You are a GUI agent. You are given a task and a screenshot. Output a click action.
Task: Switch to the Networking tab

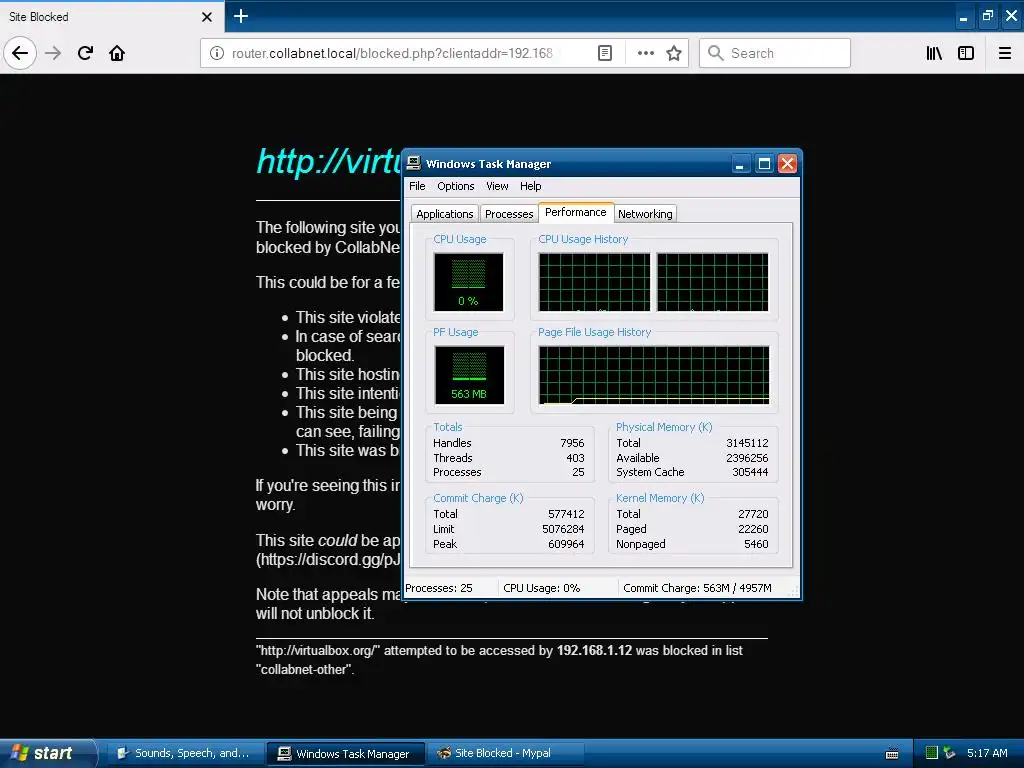coord(645,214)
